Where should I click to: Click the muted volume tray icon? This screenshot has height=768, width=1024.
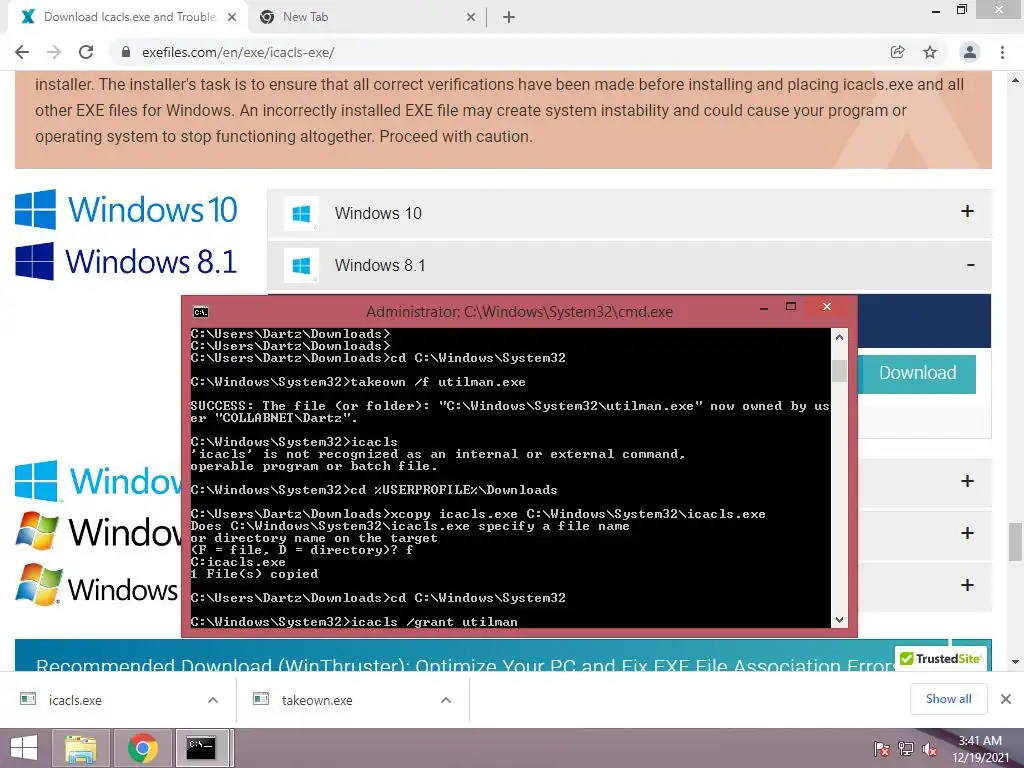click(x=930, y=748)
